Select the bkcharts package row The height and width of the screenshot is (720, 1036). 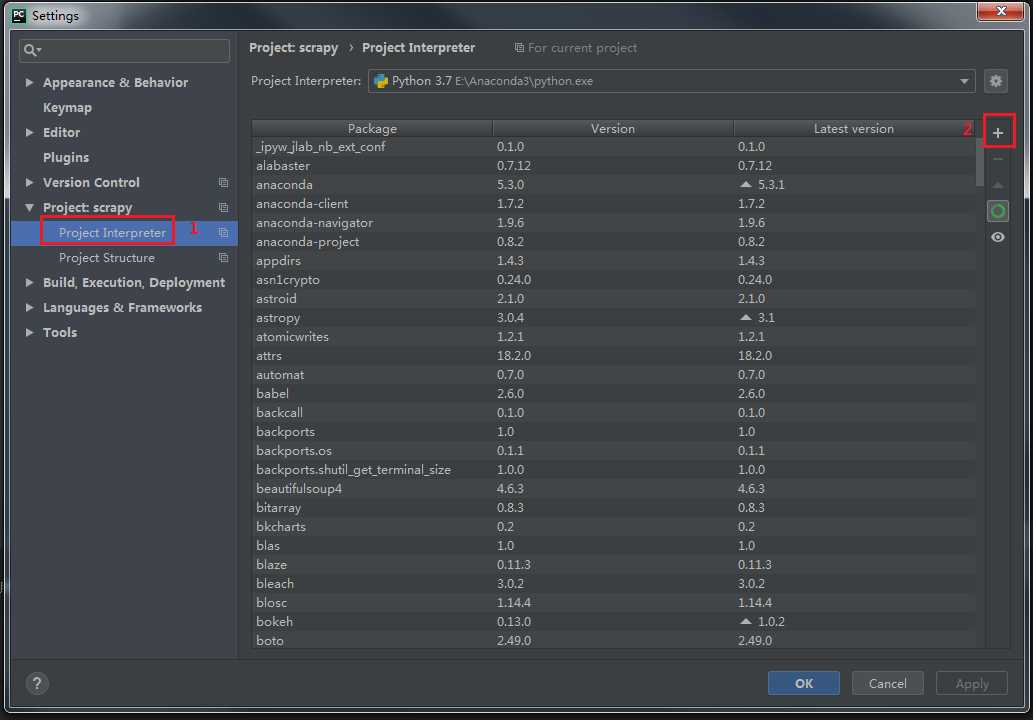coord(613,527)
